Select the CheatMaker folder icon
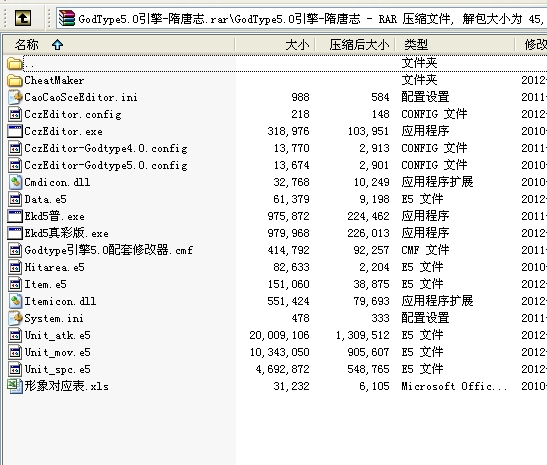Image resolution: width=547 pixels, height=465 pixels. point(15,81)
